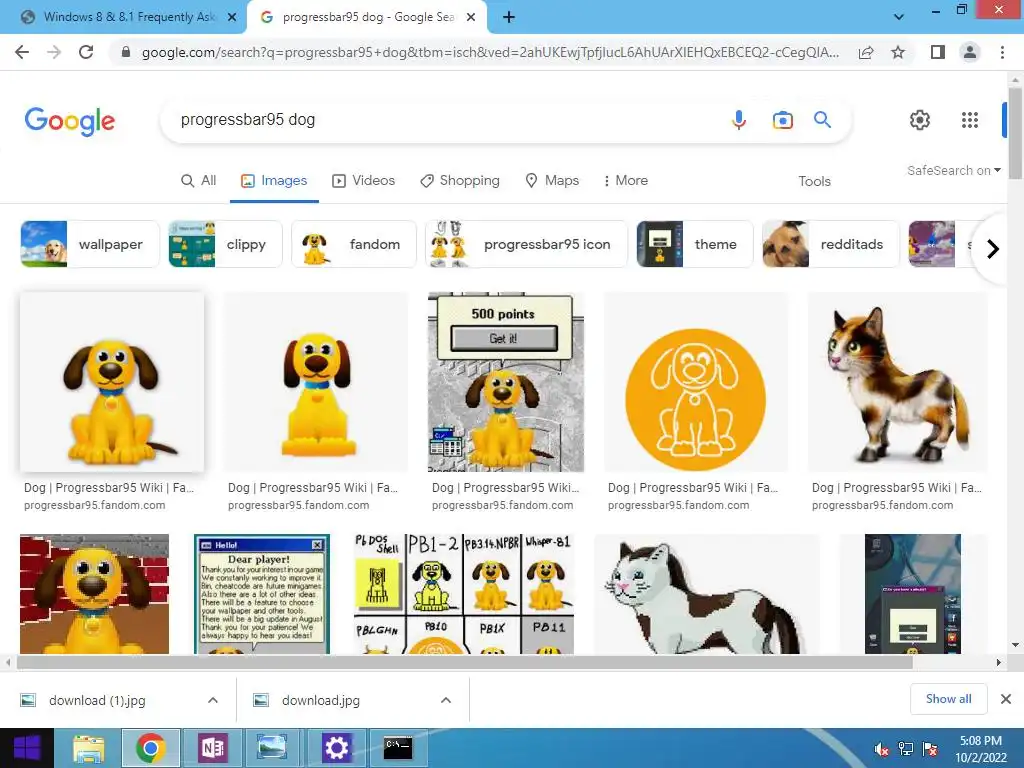
Task: Open Chrome three-dot menu
Action: coord(1002,52)
